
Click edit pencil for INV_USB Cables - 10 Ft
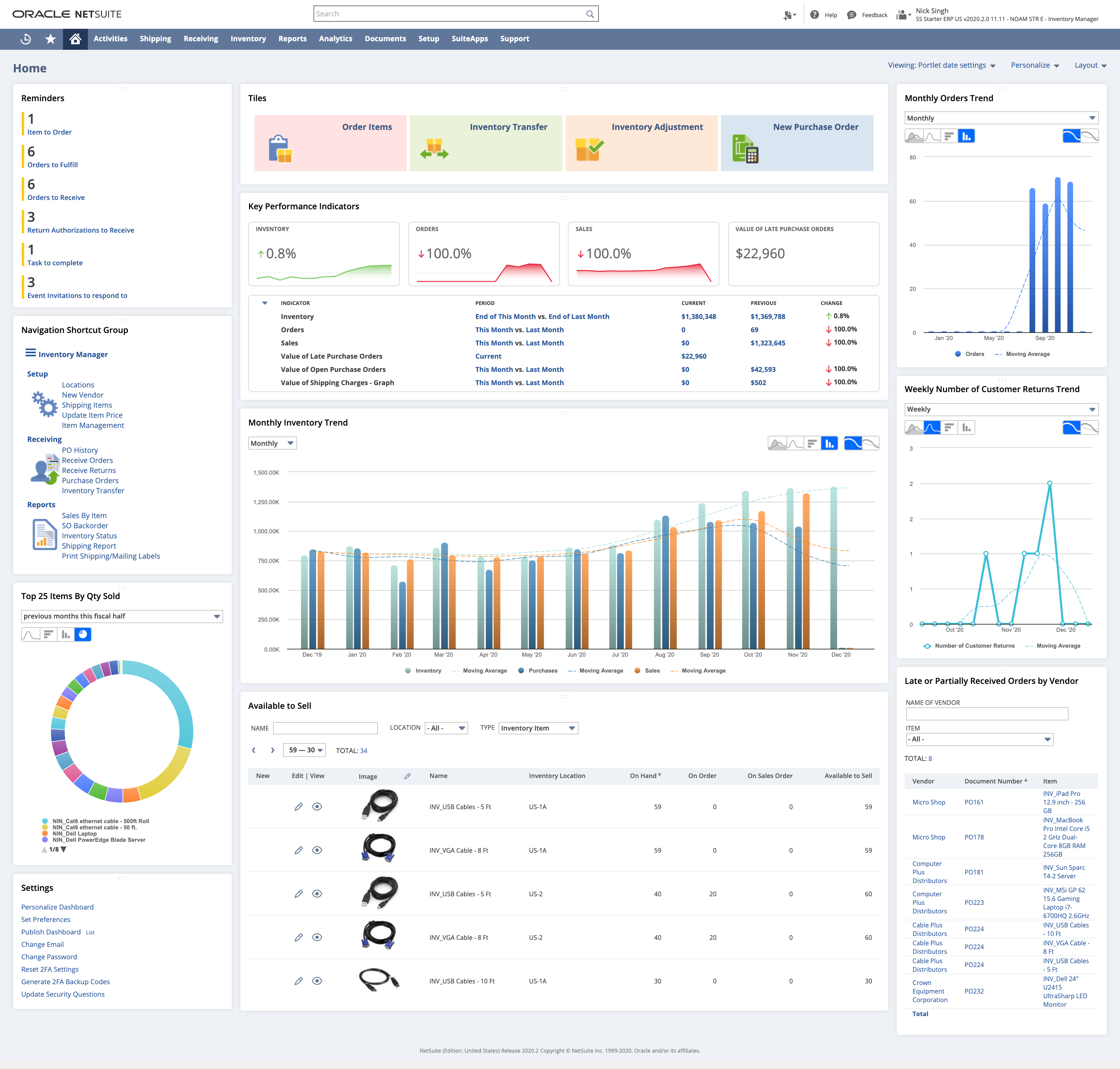[298, 981]
